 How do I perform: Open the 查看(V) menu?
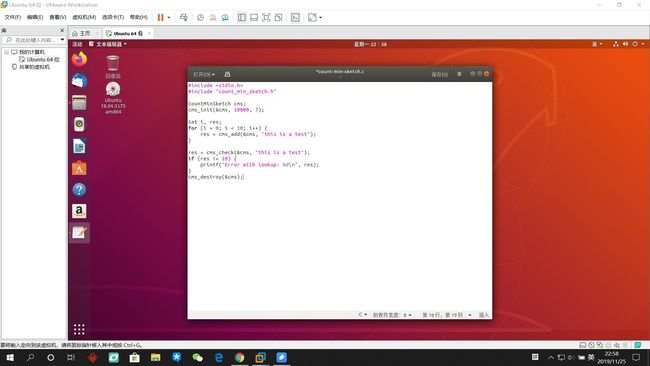point(58,17)
